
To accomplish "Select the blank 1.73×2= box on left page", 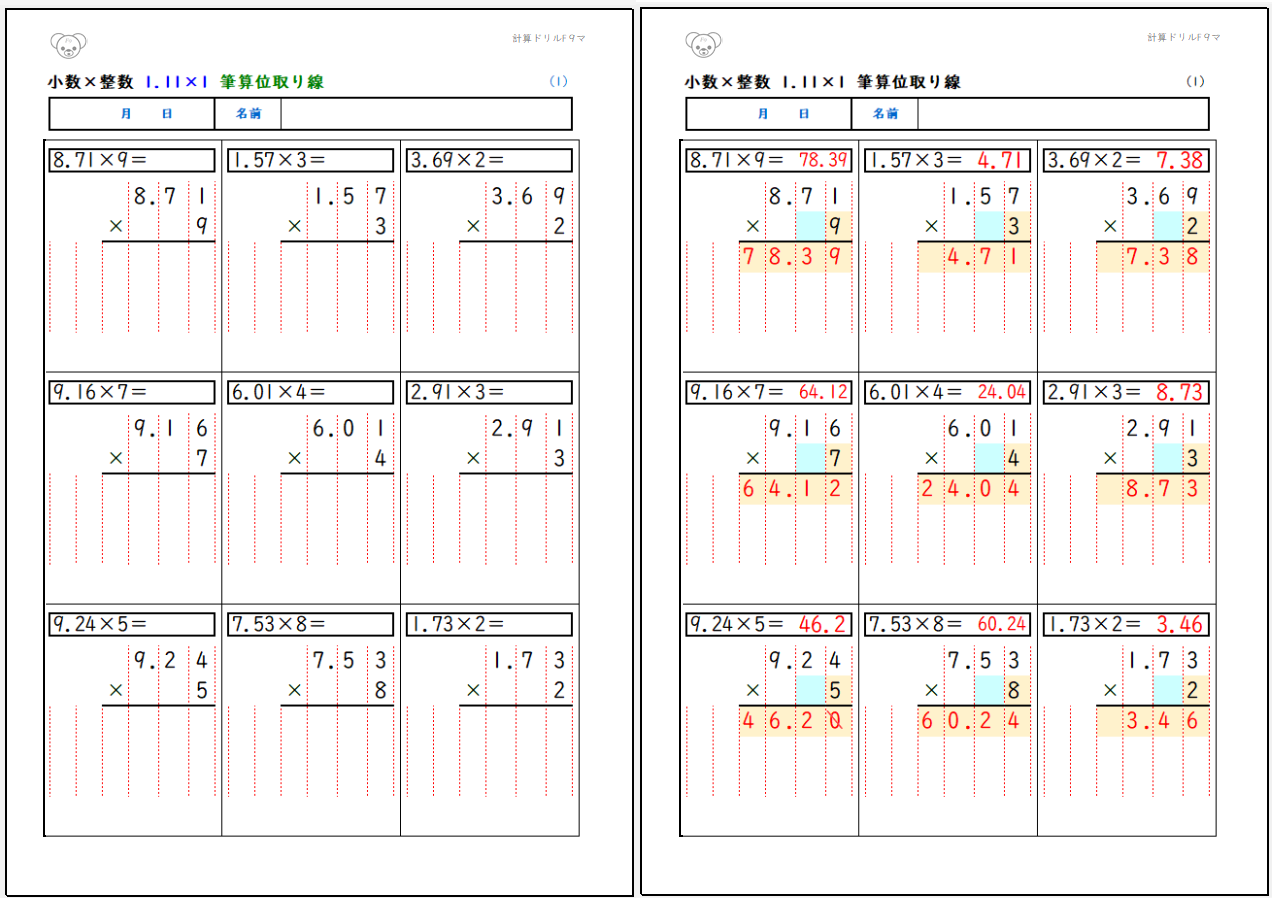I will point(489,624).
